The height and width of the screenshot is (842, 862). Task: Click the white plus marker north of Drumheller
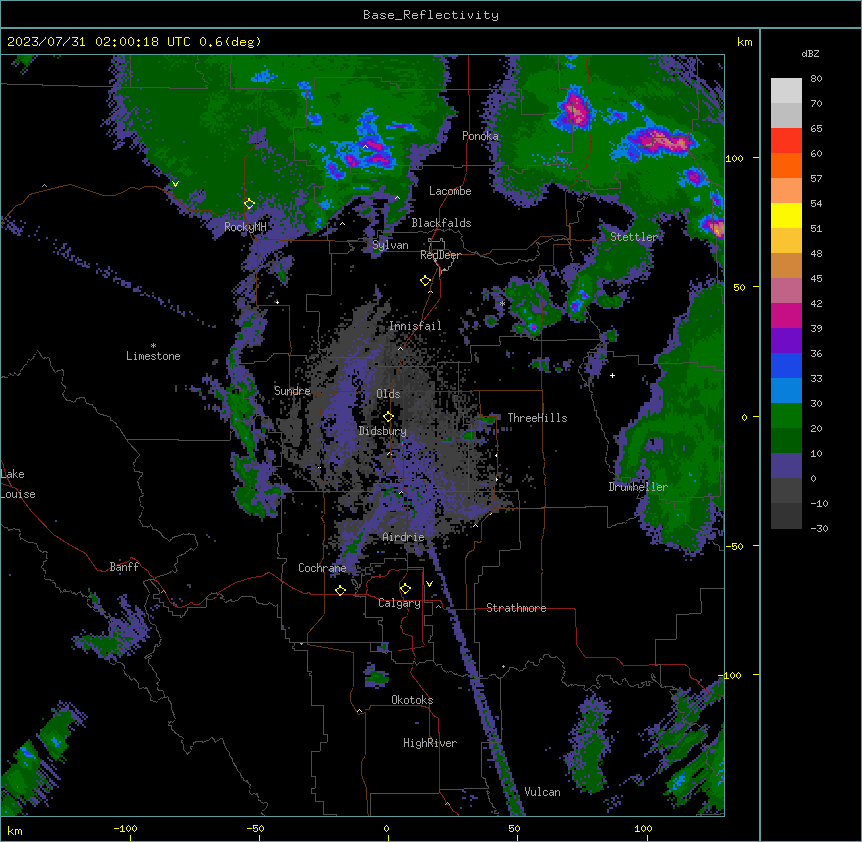[x=612, y=375]
